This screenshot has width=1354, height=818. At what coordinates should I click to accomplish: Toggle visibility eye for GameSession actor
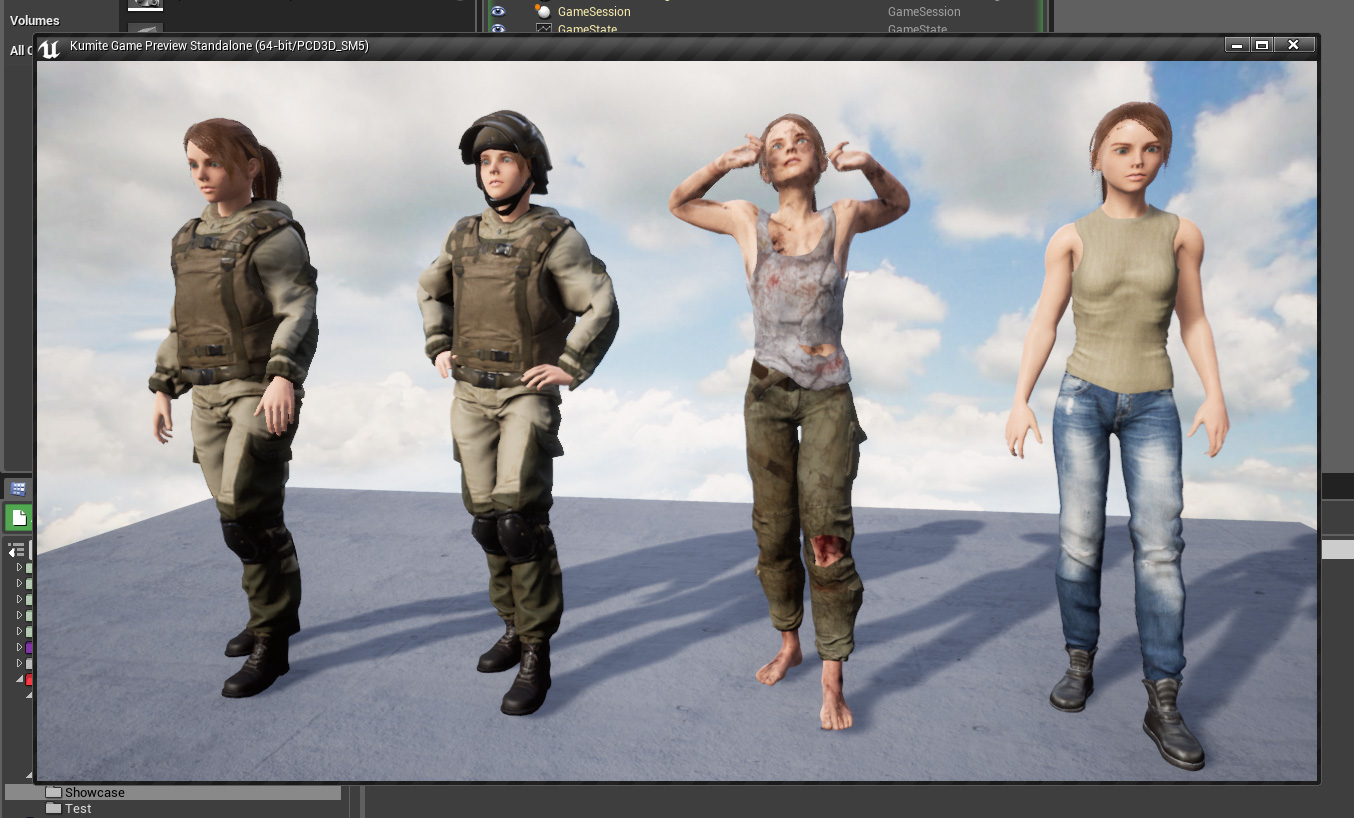point(498,12)
